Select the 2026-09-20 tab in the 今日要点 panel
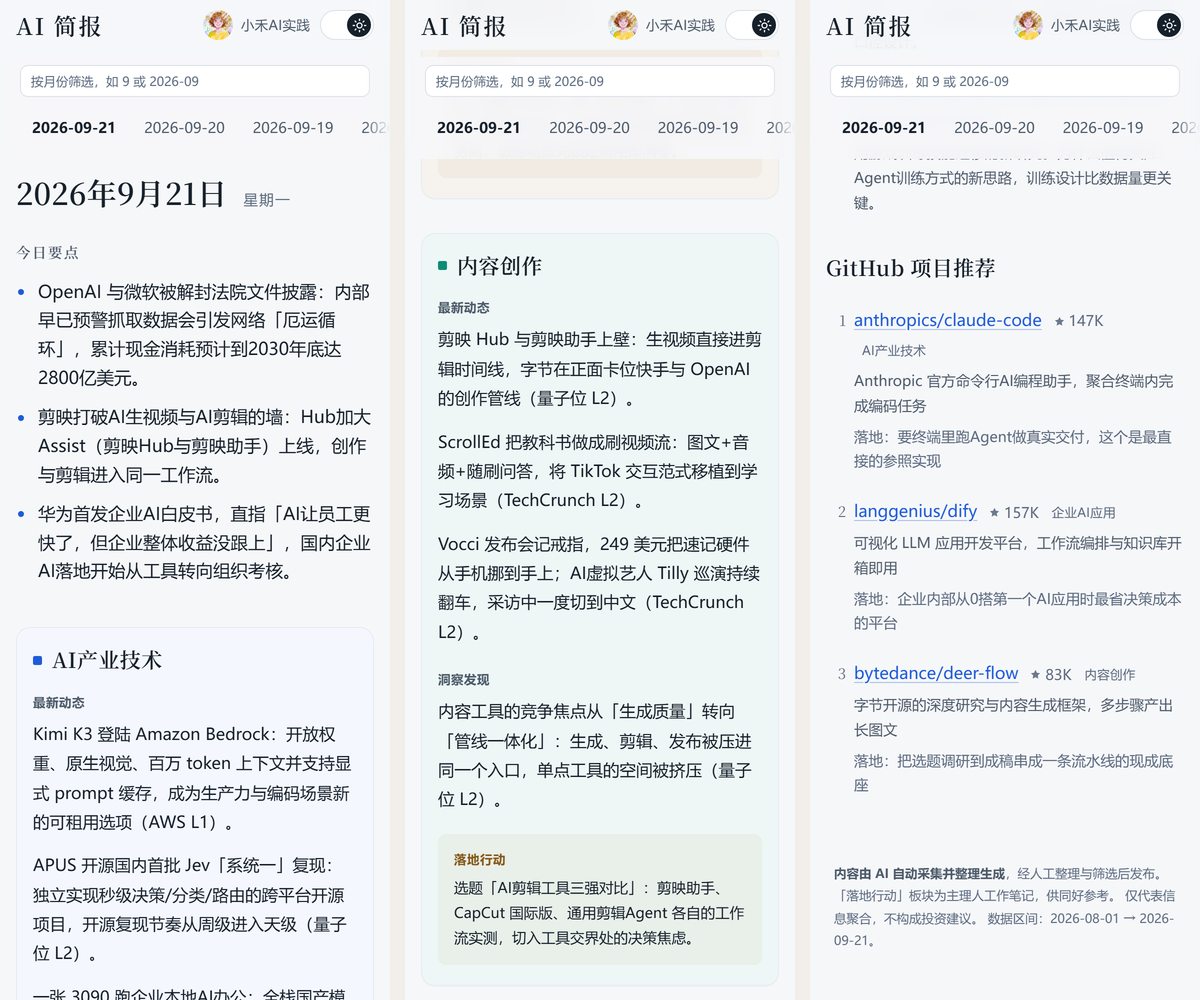 184,128
